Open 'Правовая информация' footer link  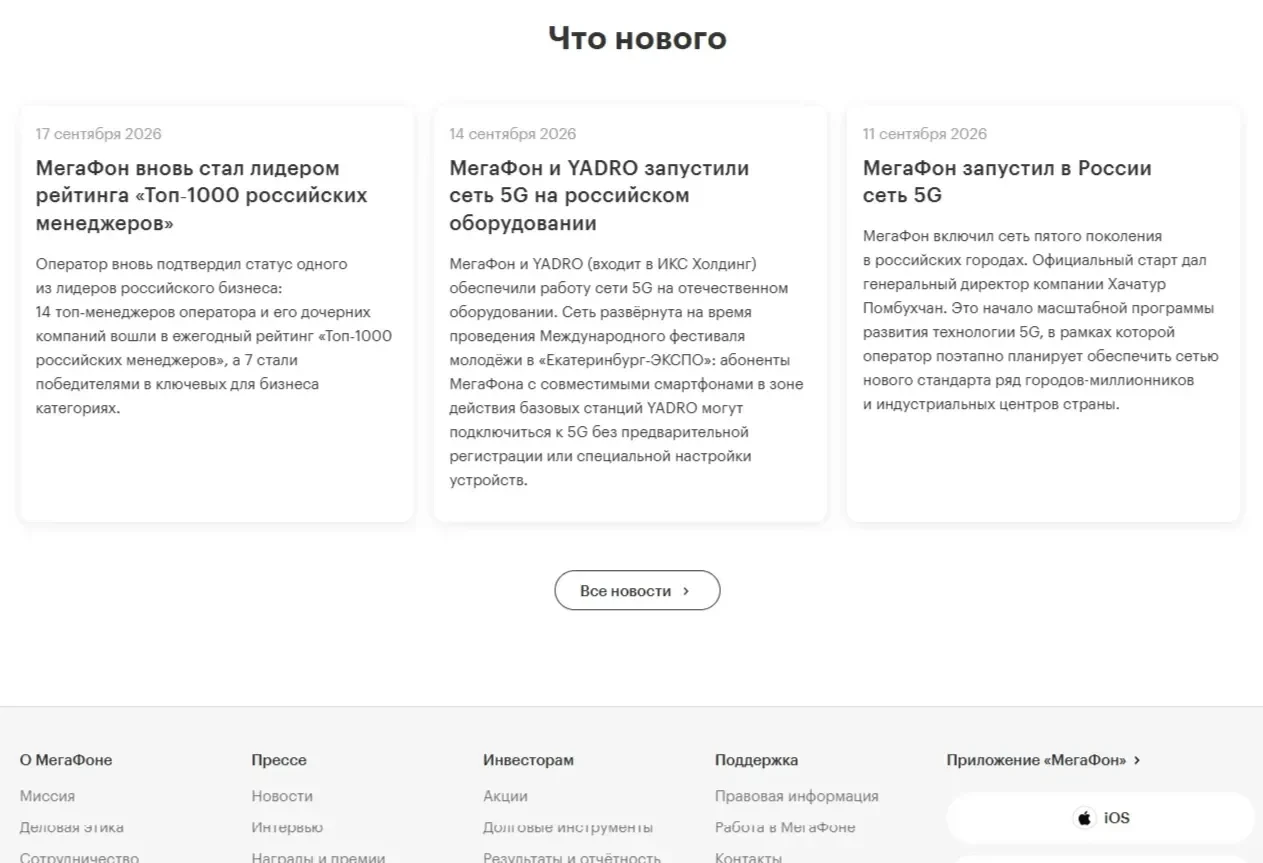pos(797,796)
